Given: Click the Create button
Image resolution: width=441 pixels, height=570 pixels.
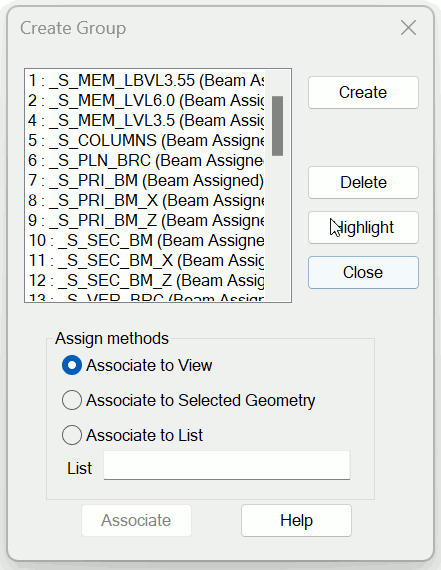Looking at the screenshot, I should (x=363, y=92).
